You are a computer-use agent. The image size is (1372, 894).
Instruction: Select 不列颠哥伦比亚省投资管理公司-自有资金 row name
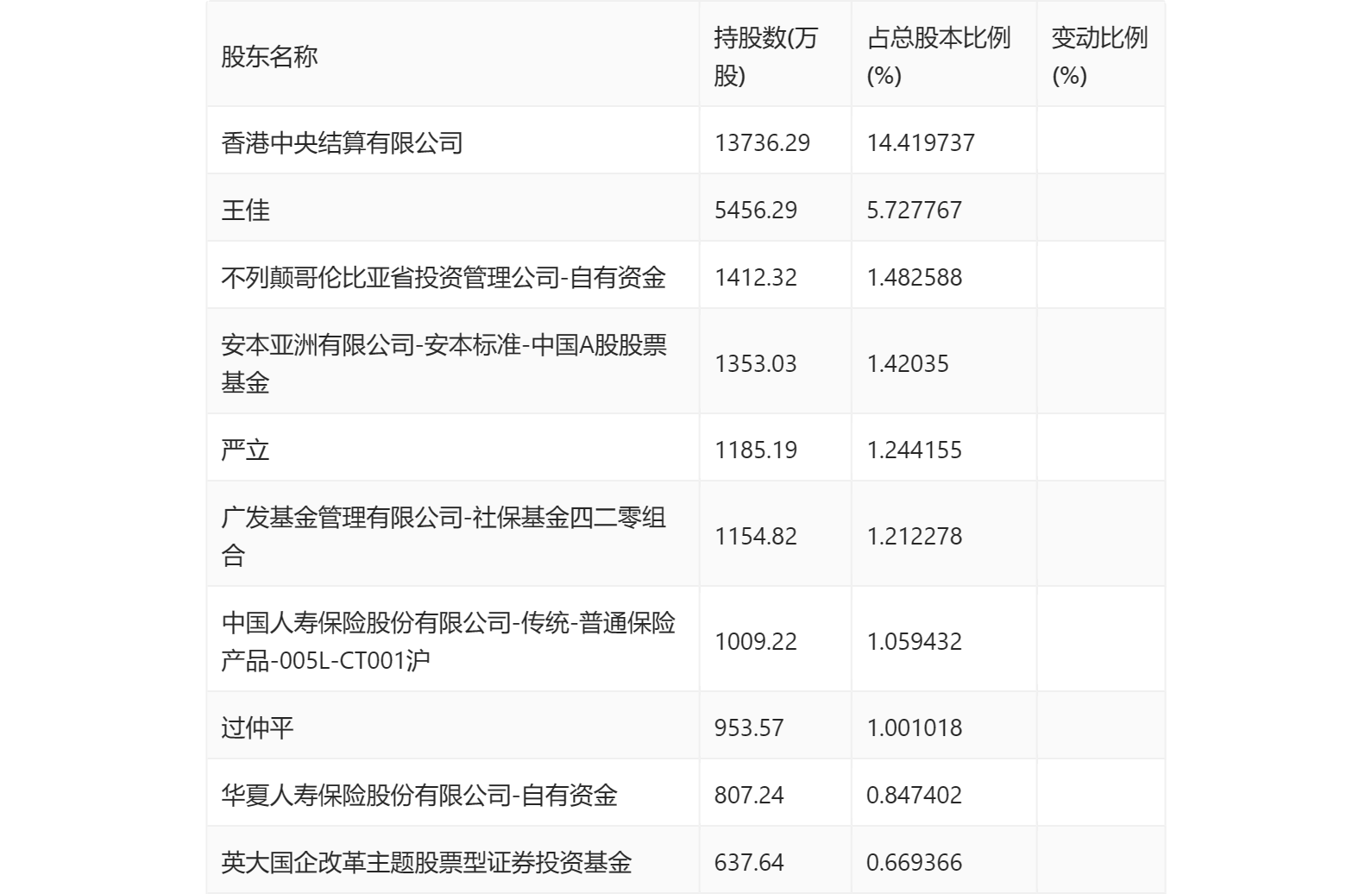[444, 277]
